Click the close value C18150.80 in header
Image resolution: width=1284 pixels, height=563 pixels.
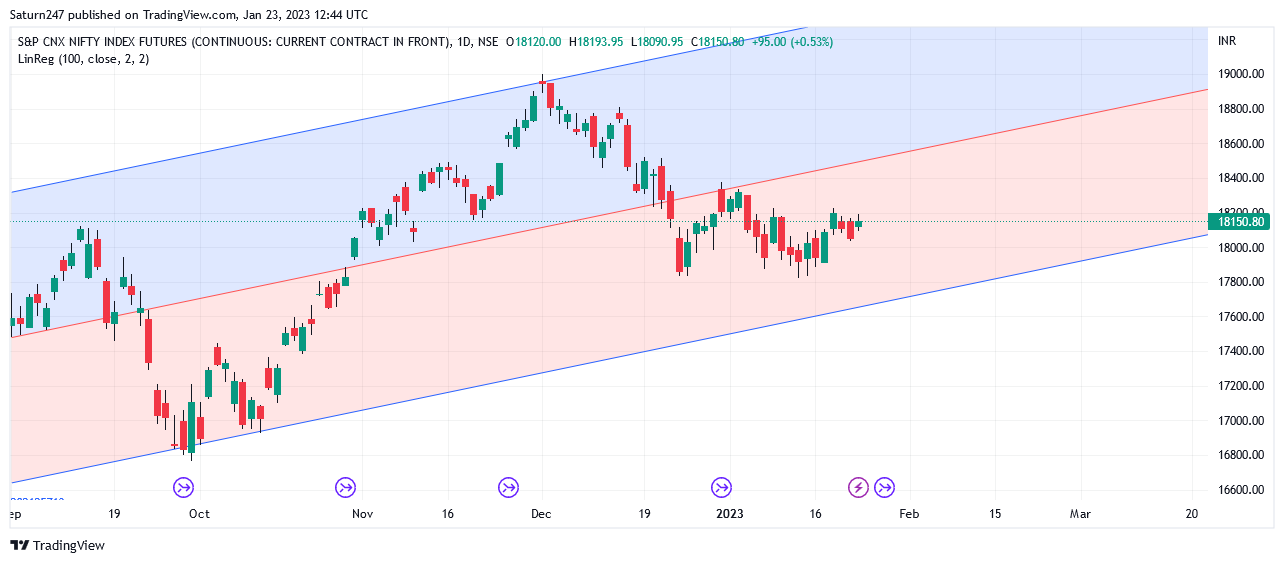pos(717,42)
